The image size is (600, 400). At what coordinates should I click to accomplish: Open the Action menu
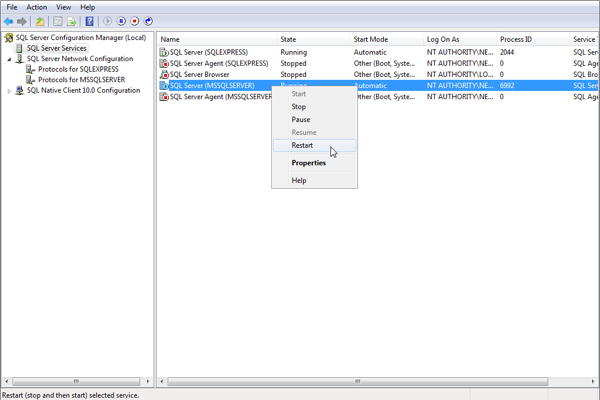36,7
